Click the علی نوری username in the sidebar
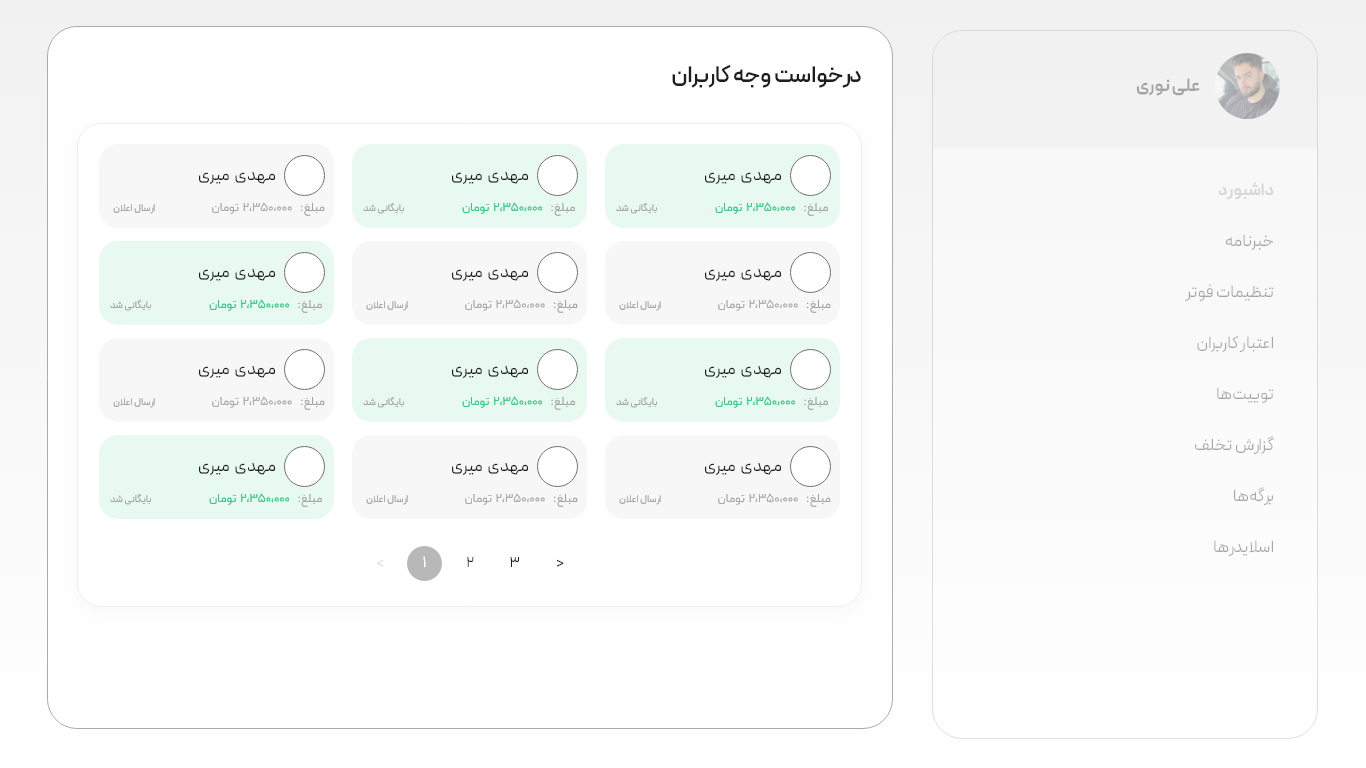1366x768 pixels. 1167,86
